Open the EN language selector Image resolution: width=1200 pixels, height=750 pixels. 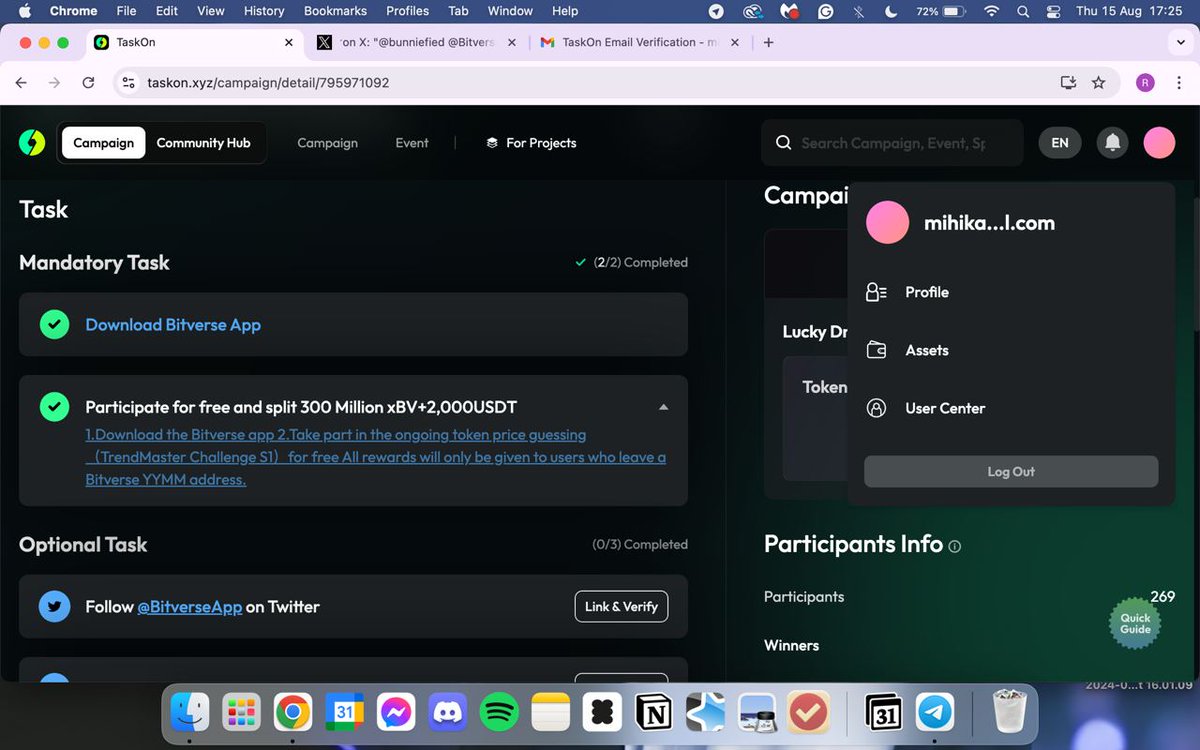[x=1060, y=143]
